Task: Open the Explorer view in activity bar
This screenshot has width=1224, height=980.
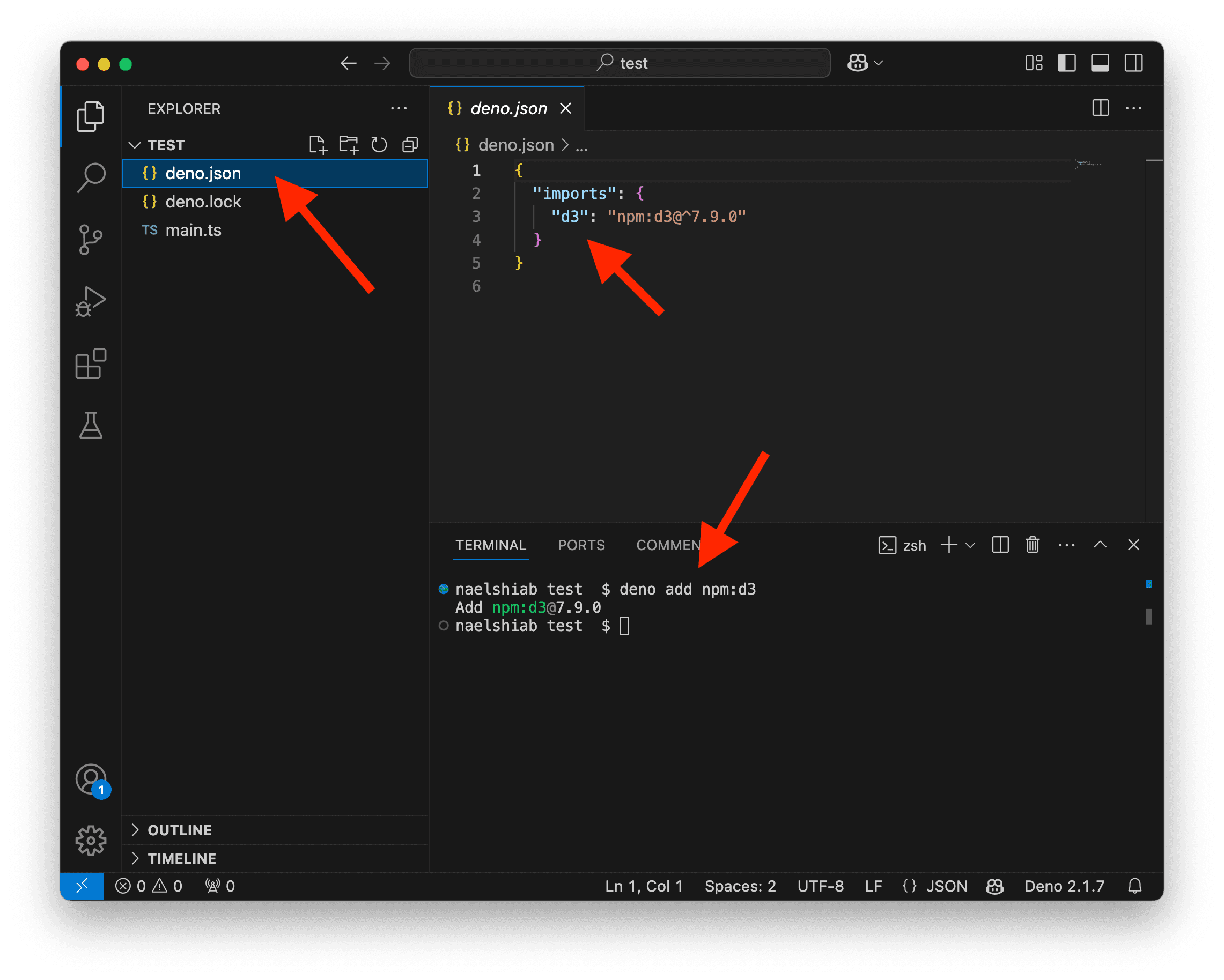Action: point(90,116)
